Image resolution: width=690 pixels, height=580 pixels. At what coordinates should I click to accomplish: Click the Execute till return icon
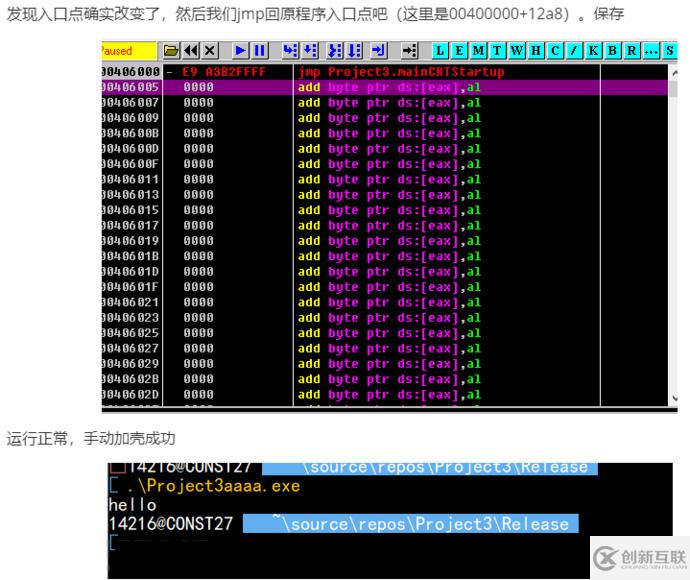[x=379, y=51]
